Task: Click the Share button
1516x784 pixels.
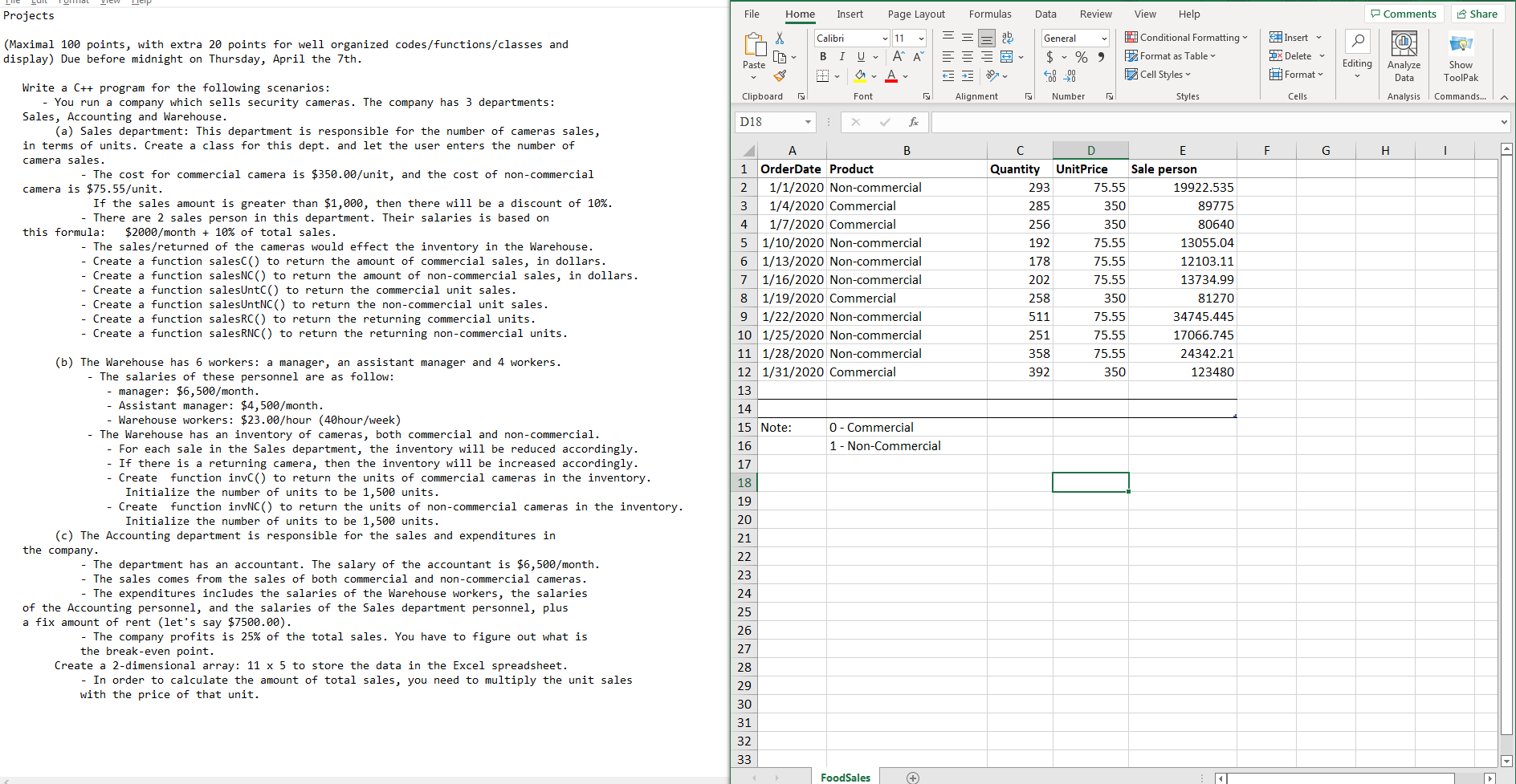Action: [x=1477, y=14]
